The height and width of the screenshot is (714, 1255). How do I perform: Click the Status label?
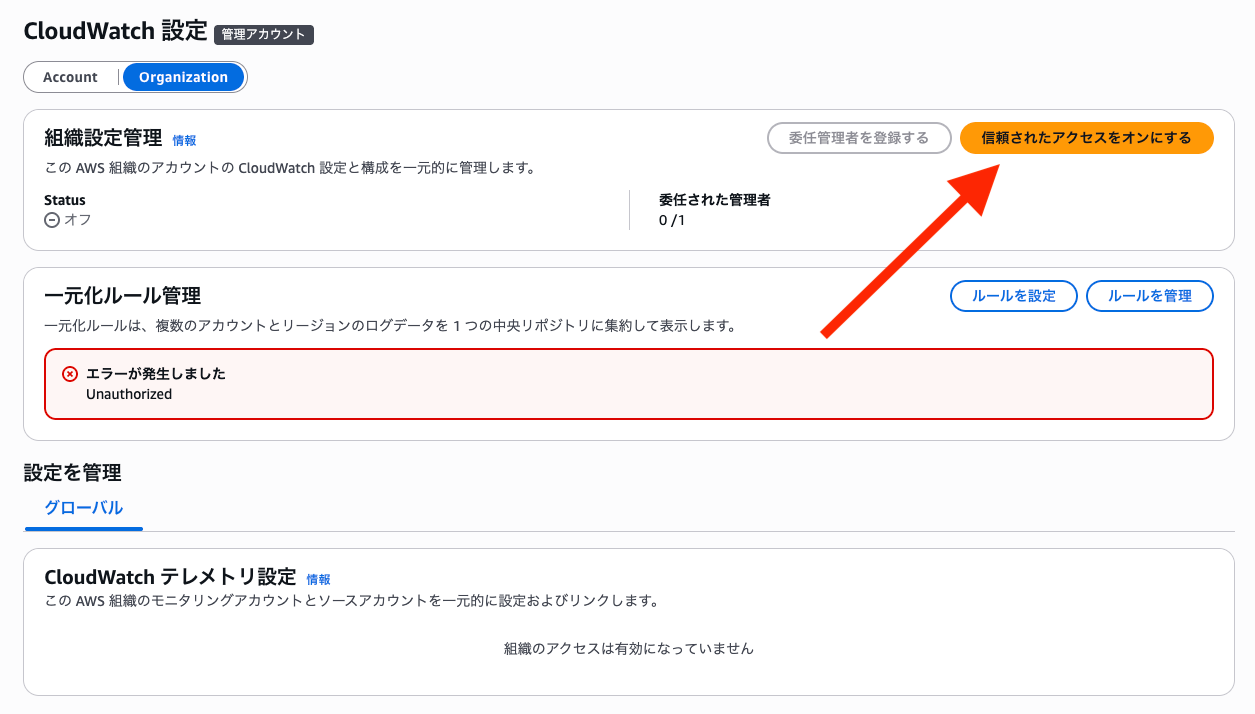[x=65, y=200]
